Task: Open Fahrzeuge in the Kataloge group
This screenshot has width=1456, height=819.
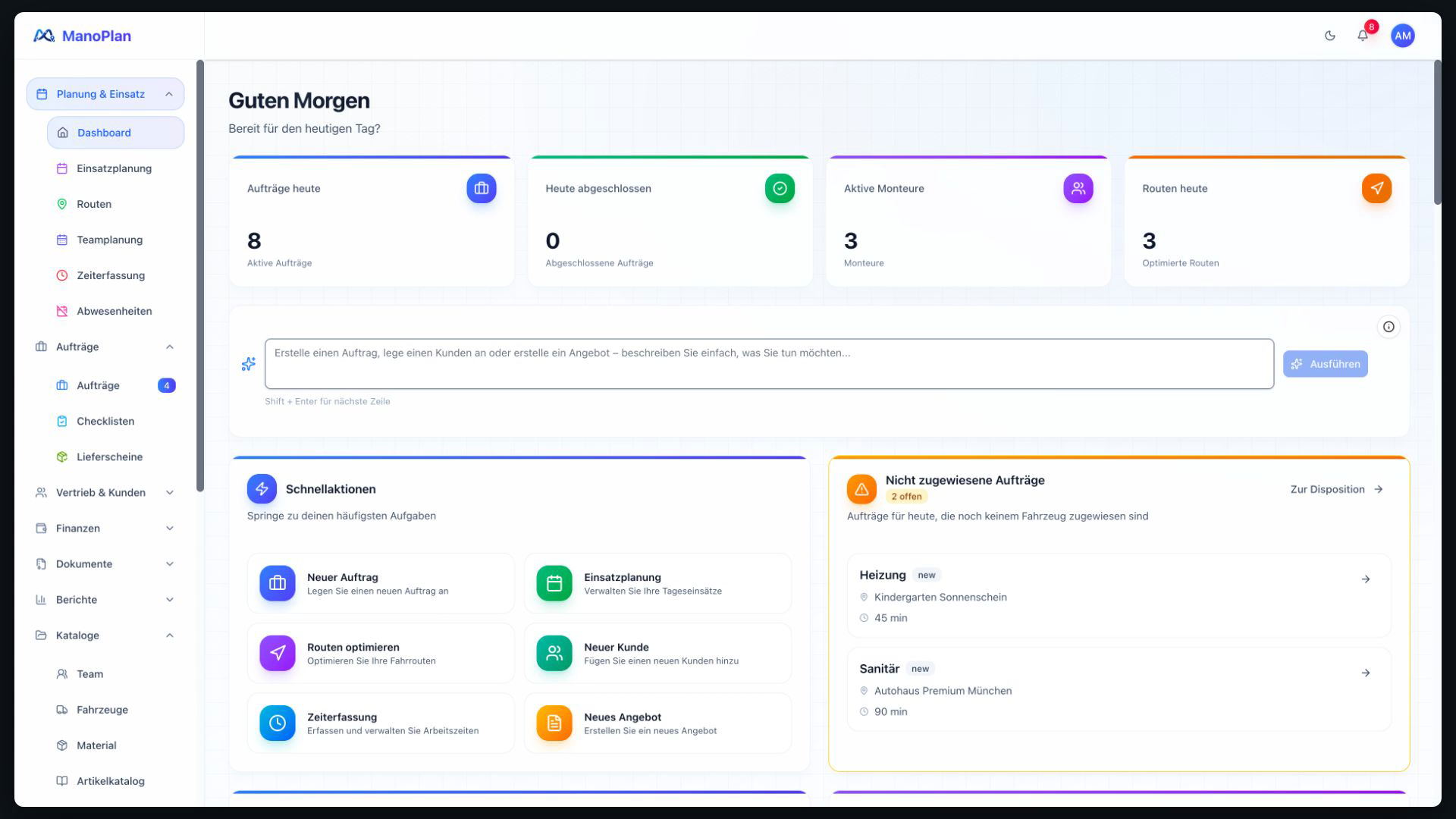Action: (x=115, y=710)
